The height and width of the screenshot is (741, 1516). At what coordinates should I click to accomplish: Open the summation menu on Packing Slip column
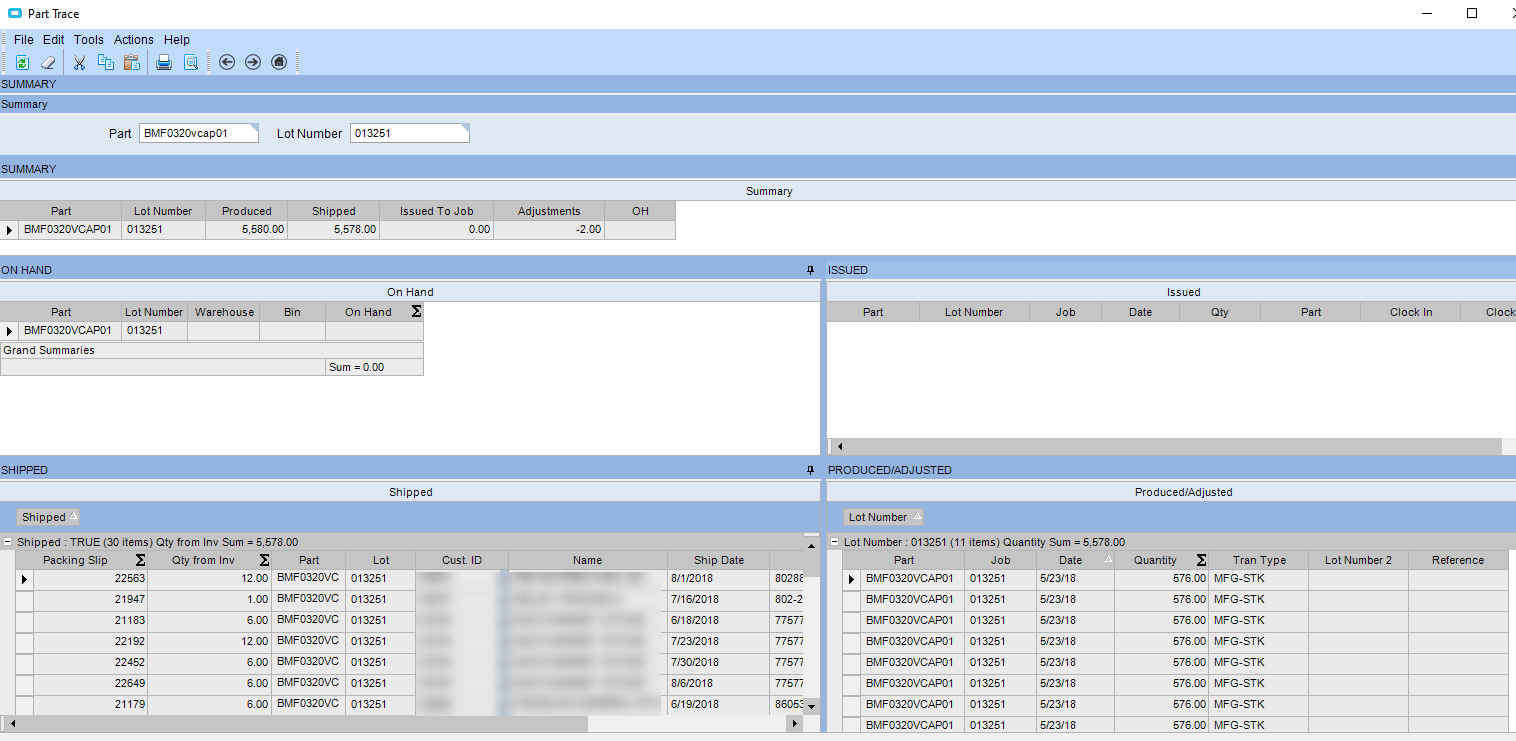click(140, 560)
